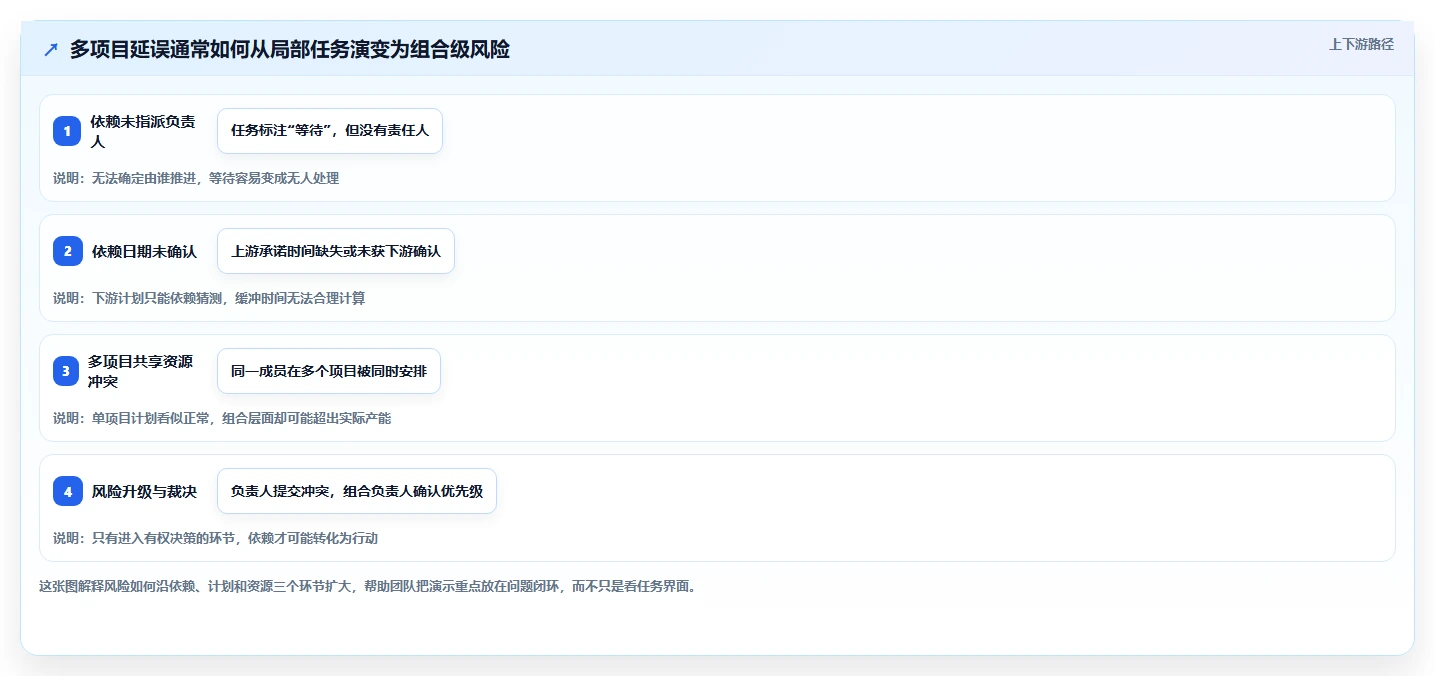Click the step 1 number badge
The image size is (1435, 676).
point(67,131)
